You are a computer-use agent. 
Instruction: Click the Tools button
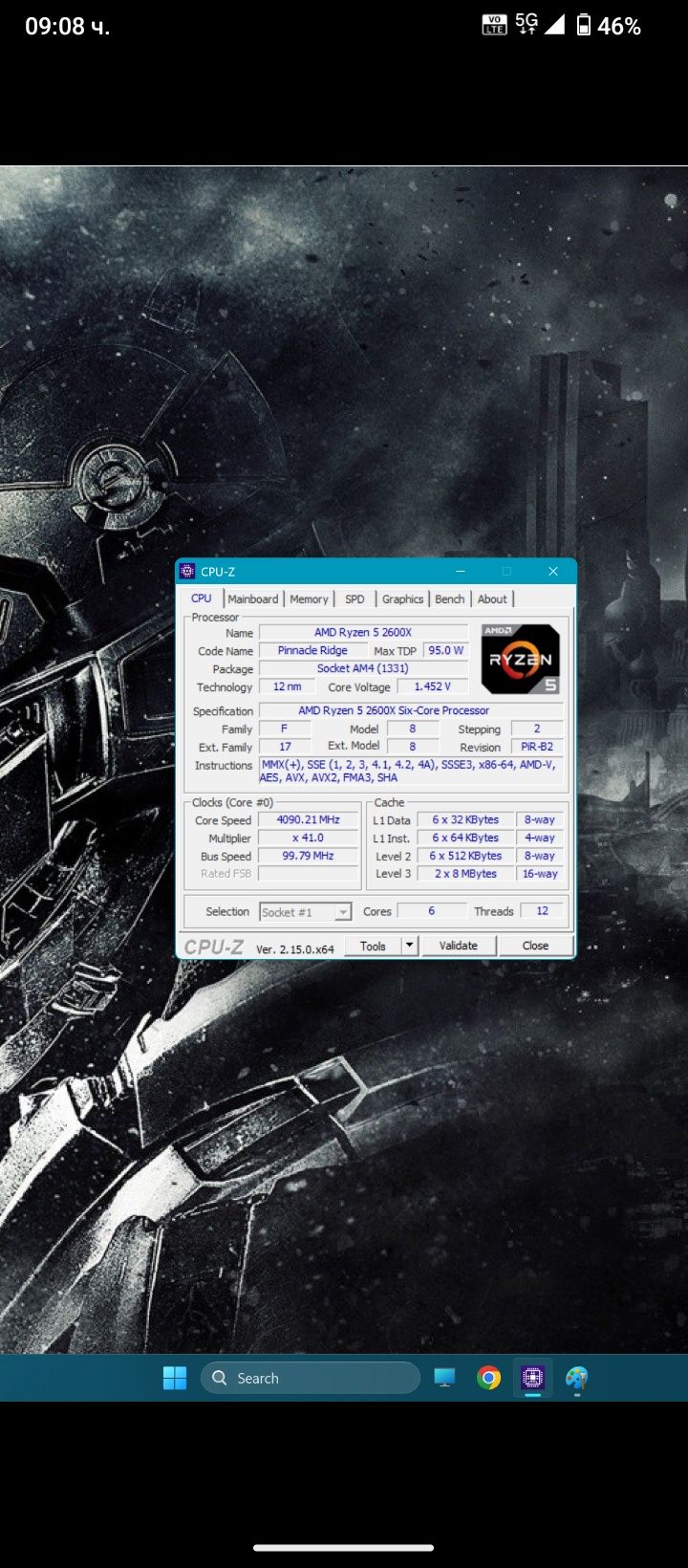(373, 946)
